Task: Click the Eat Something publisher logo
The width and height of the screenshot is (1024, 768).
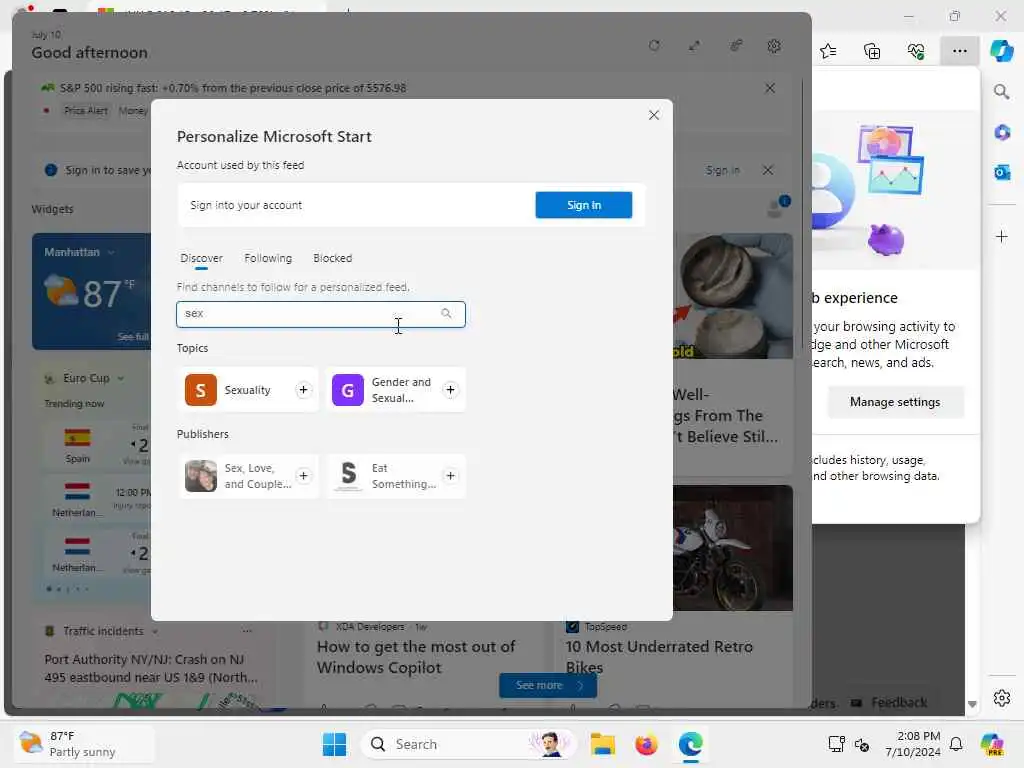Action: click(348, 476)
